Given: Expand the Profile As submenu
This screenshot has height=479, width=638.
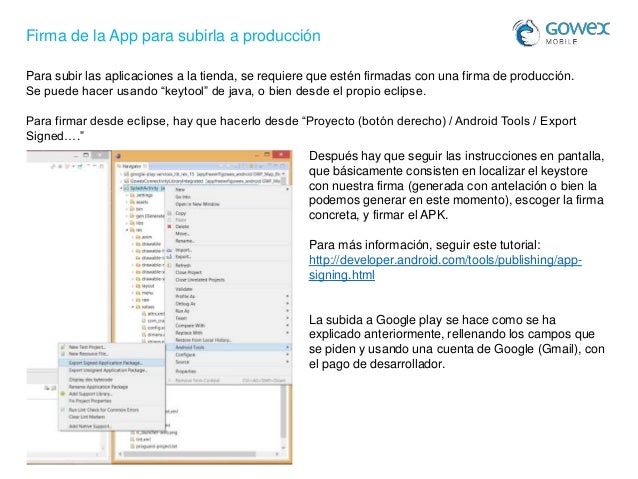Looking at the screenshot, I should pyautogui.click(x=228, y=296).
